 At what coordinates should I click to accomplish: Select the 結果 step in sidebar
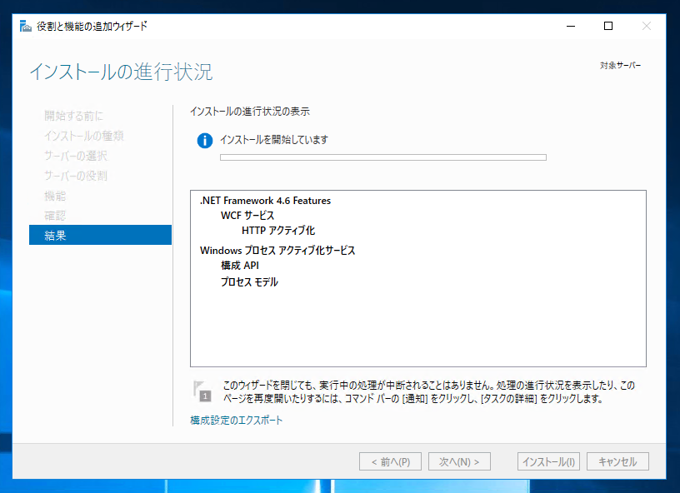pos(100,235)
